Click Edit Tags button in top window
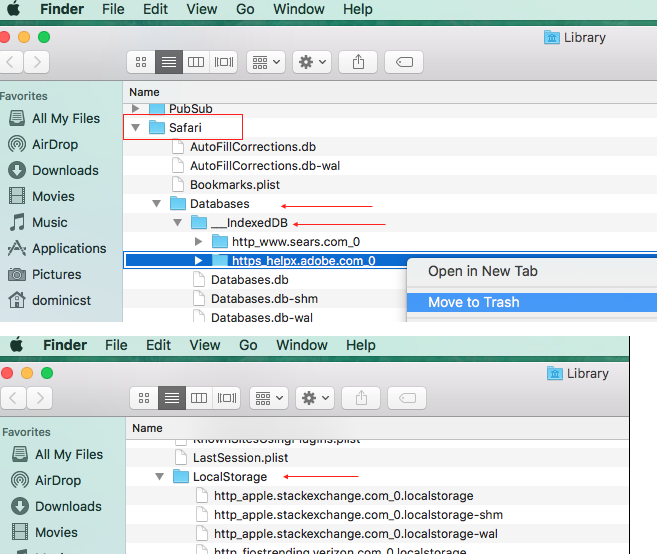The width and height of the screenshot is (657, 554). tap(404, 62)
